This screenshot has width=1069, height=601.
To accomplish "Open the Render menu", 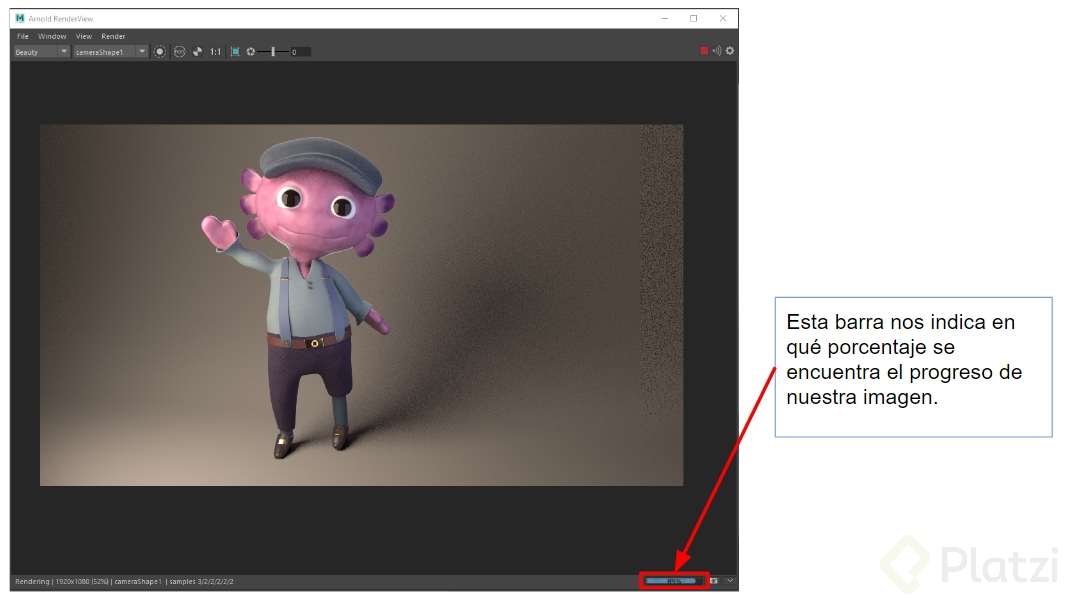I will [113, 36].
